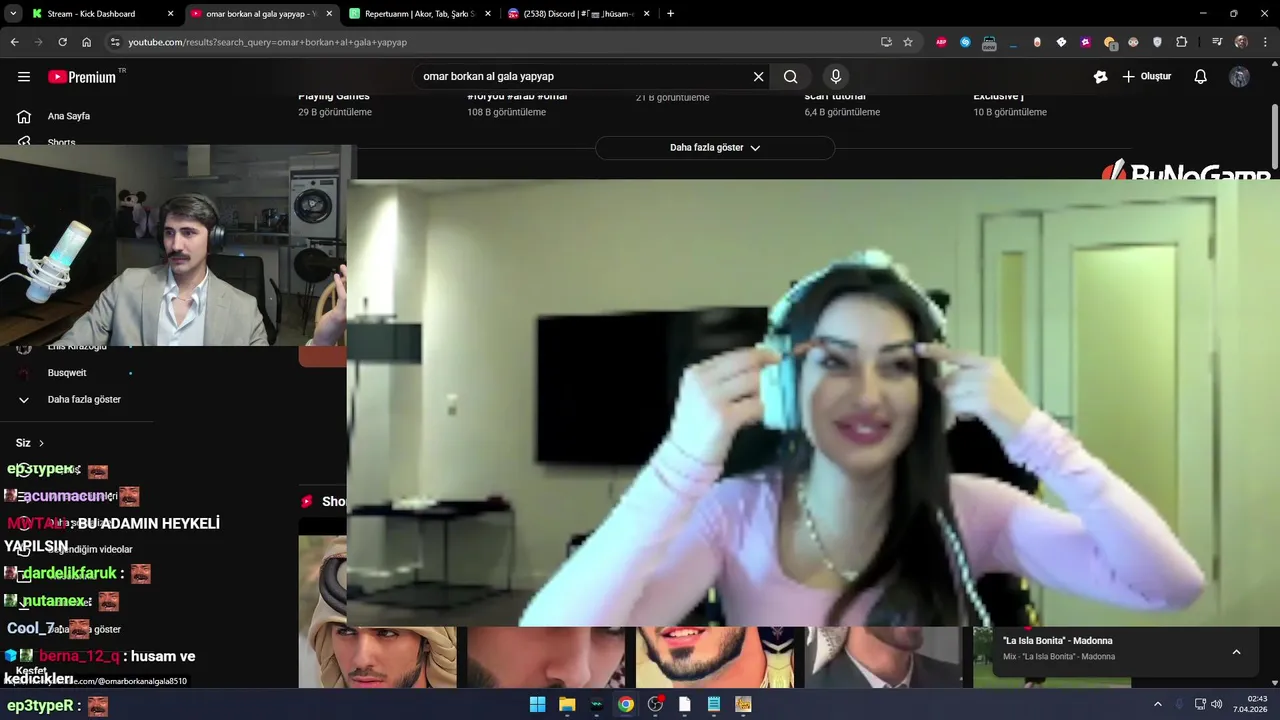Show hidden system tray icons
1280x720 pixels.
click(1158, 704)
